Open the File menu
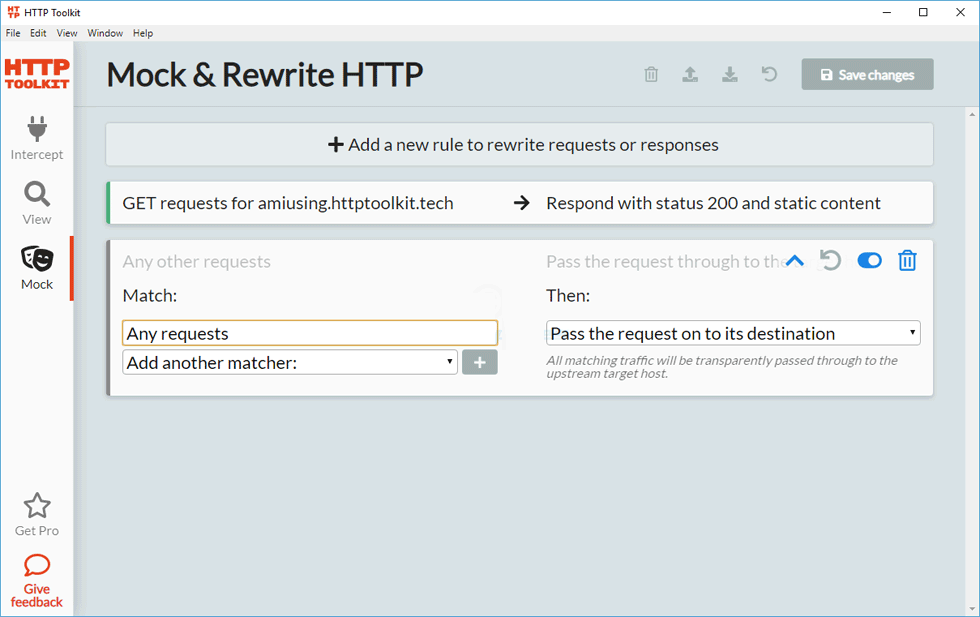 pos(13,33)
